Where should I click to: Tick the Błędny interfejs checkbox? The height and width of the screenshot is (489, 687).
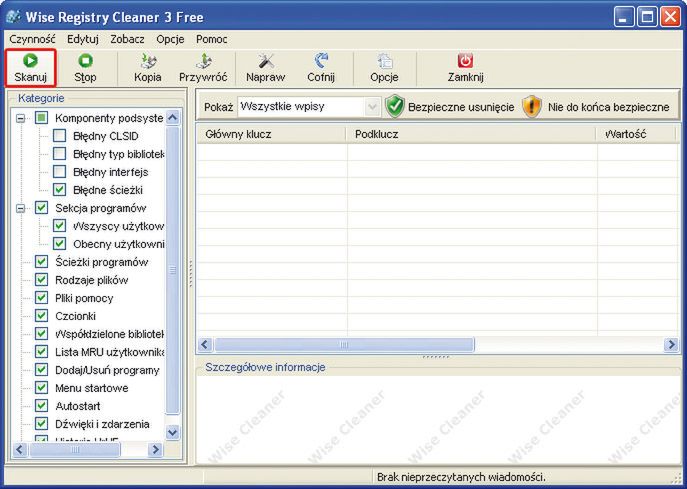60,172
